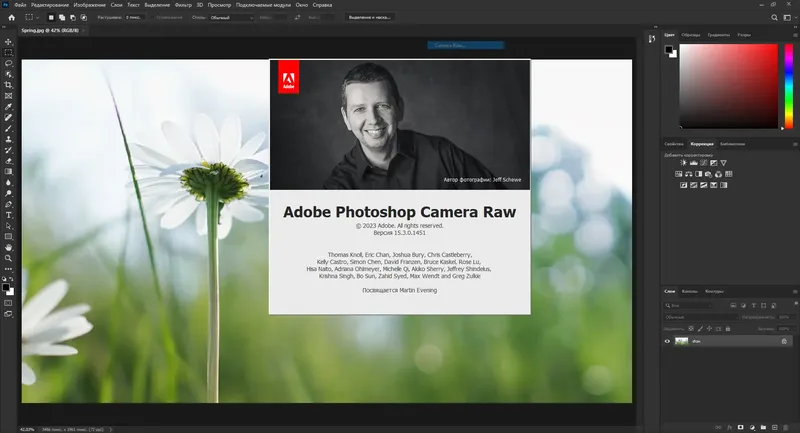This screenshot has width=800, height=433.
Task: Select the Move tool in the toolbar
Action: pos(9,41)
